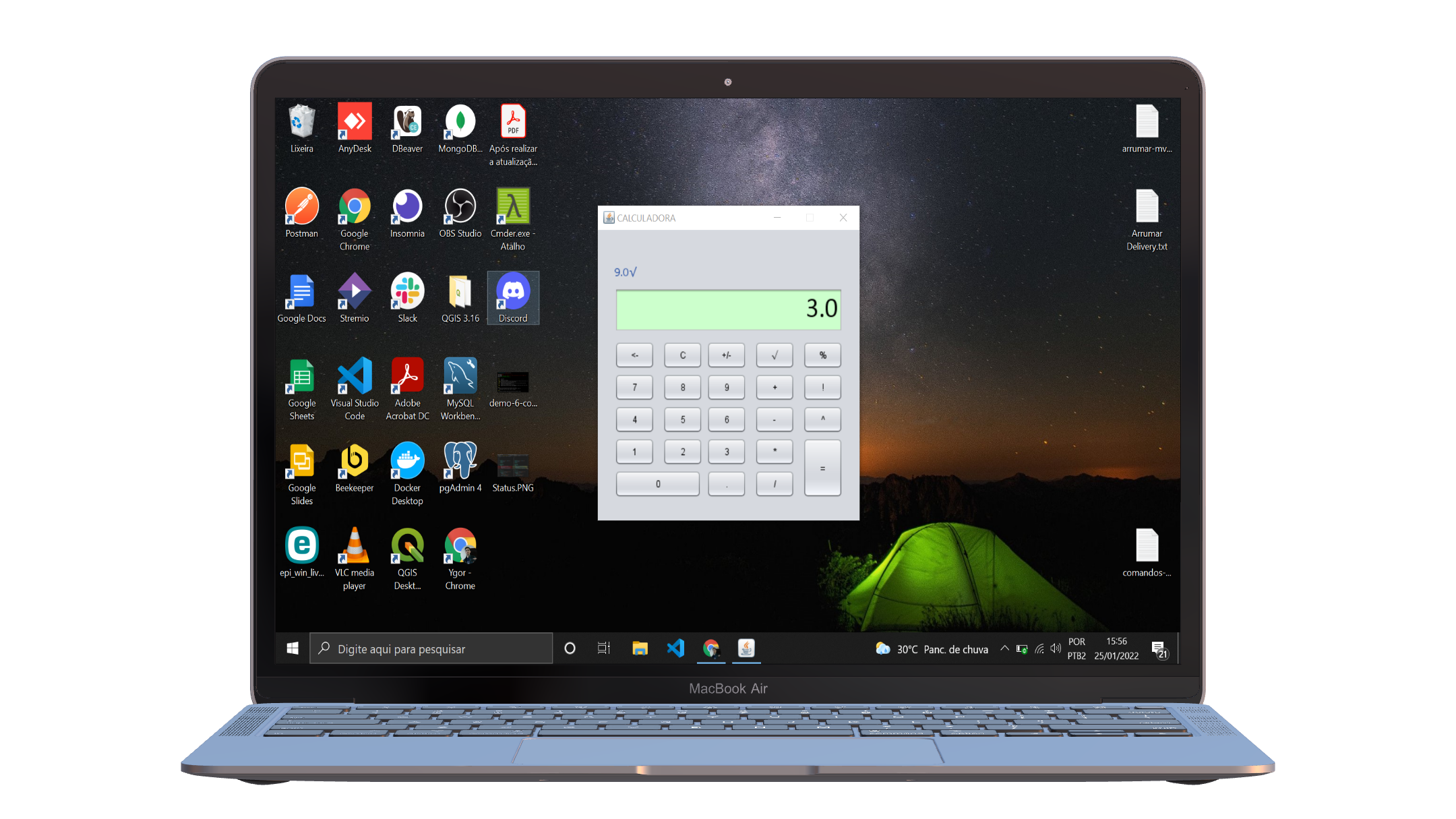Click the equals button on calculator
This screenshot has height=819, width=1456.
822,468
